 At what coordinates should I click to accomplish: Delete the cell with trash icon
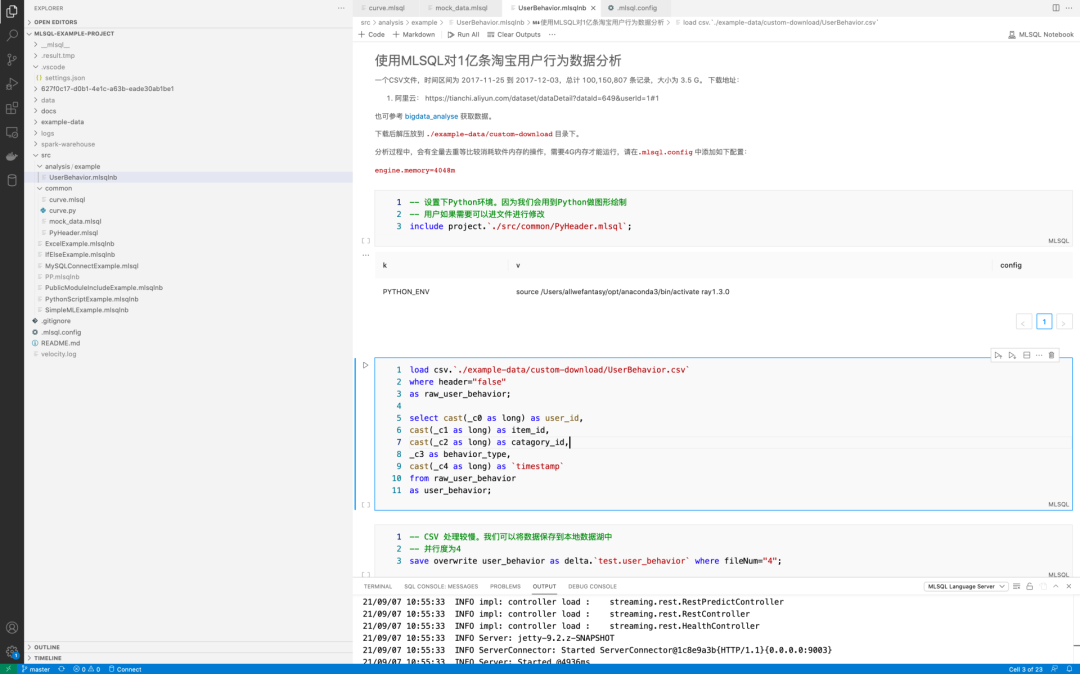[1052, 355]
